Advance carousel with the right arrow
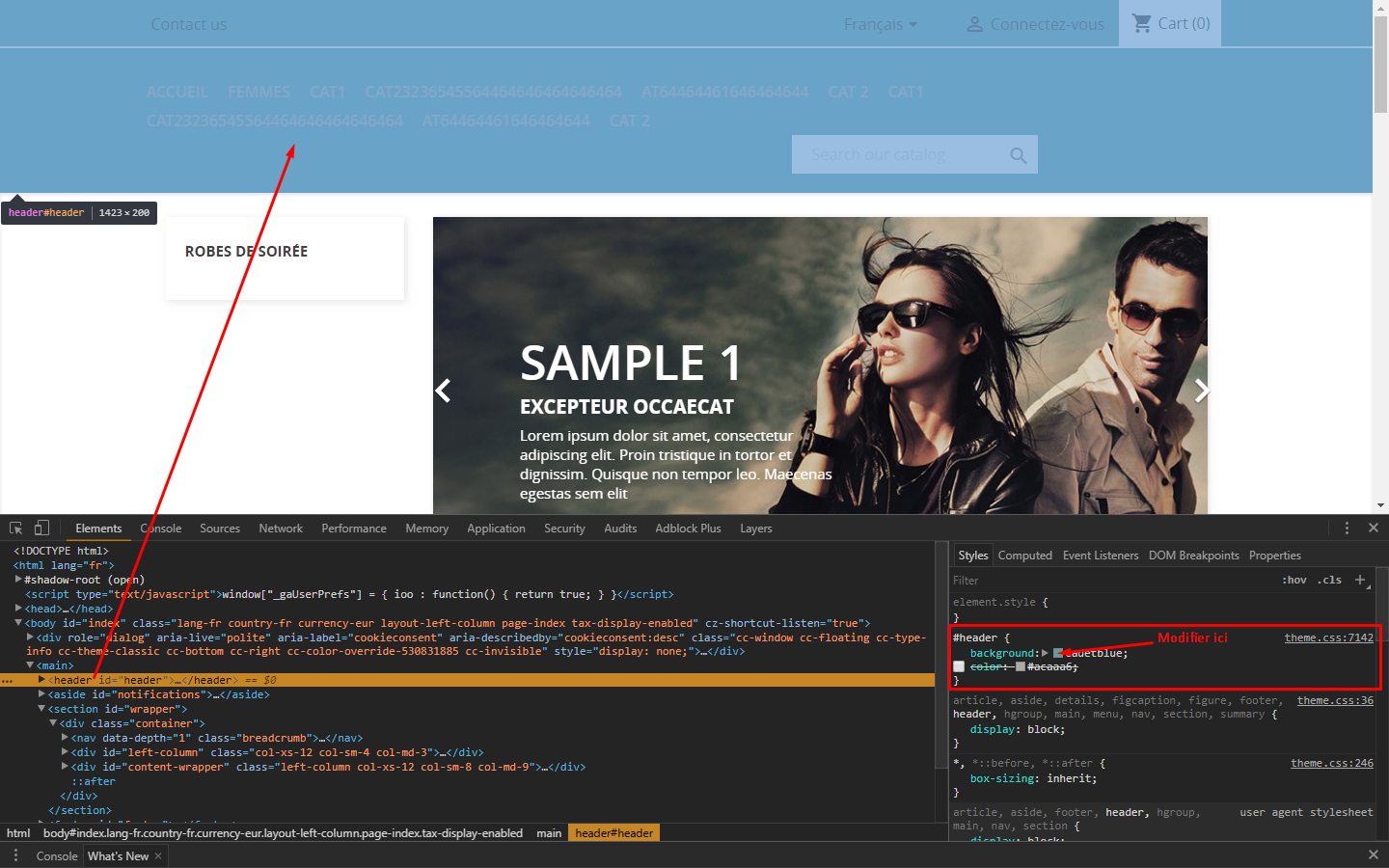 (x=1201, y=391)
